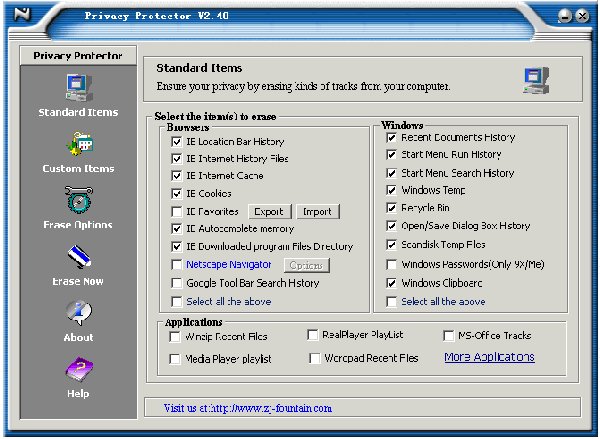Toggle Scandisk Temp Files checkbox
The height and width of the screenshot is (439, 600).
[x=391, y=245]
